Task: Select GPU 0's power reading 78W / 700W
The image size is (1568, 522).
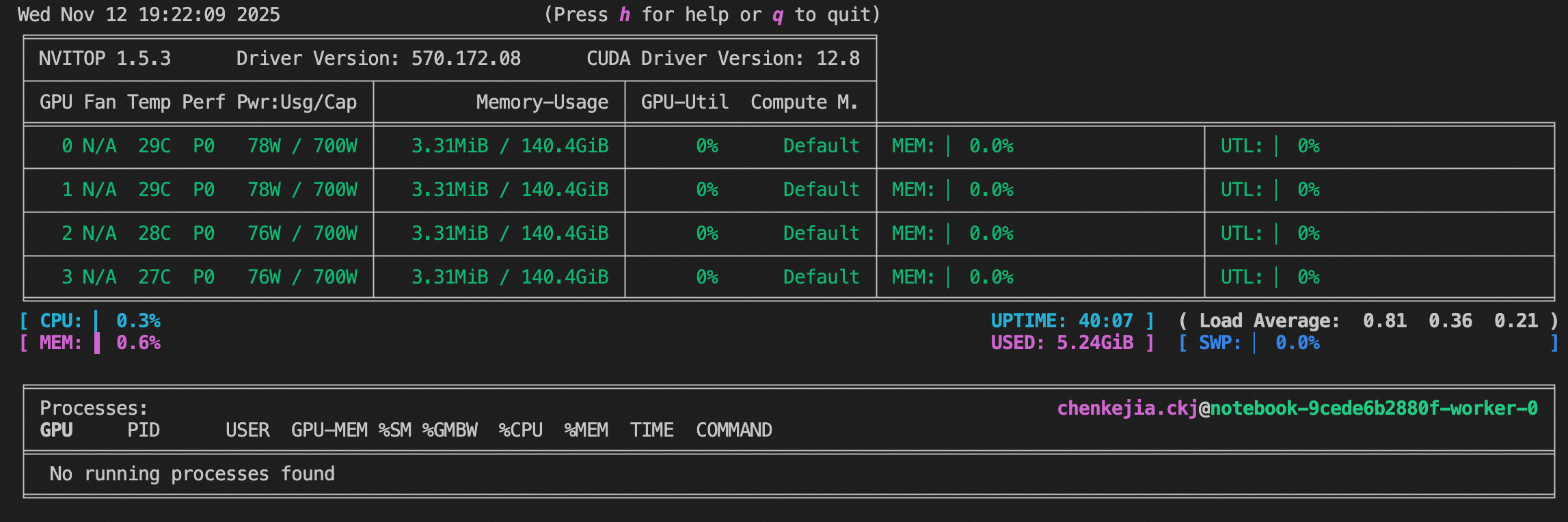Action: (302, 146)
